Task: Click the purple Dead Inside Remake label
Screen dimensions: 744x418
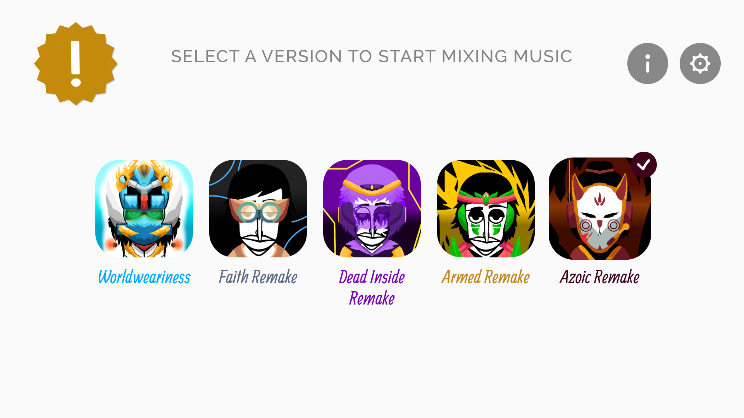Action: point(372,288)
